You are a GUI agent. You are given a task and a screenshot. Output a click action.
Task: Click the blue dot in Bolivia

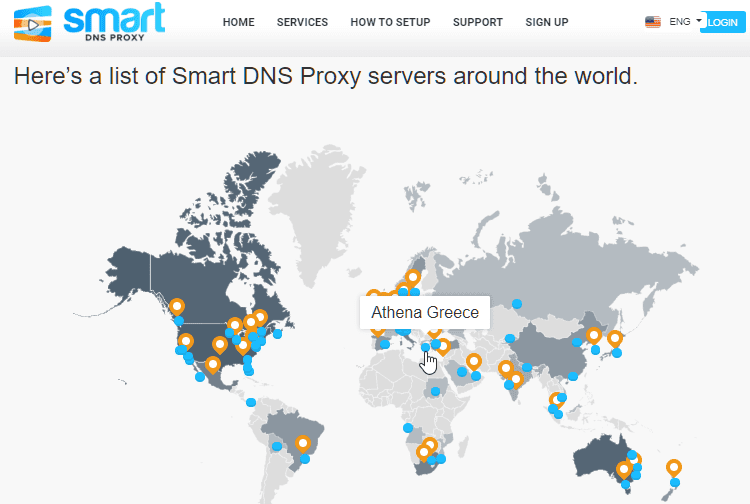(276, 446)
